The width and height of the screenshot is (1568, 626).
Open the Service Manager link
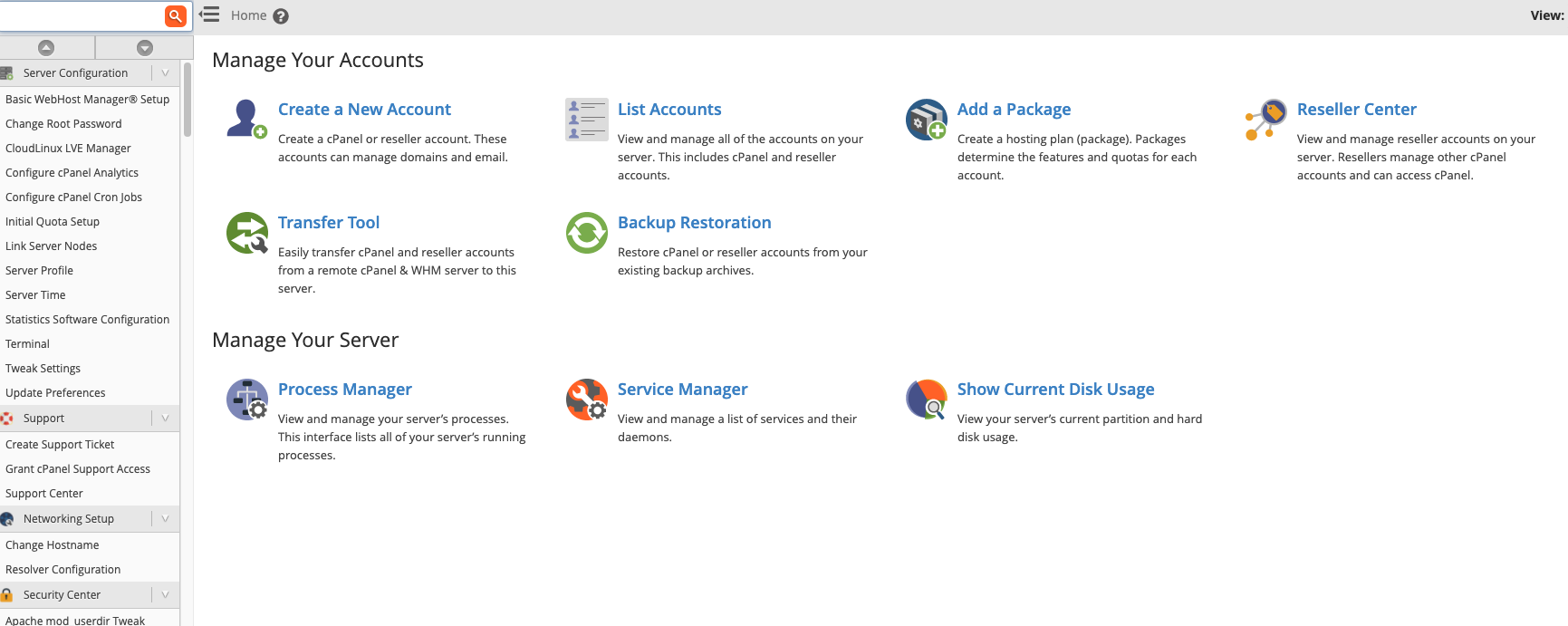click(x=682, y=390)
